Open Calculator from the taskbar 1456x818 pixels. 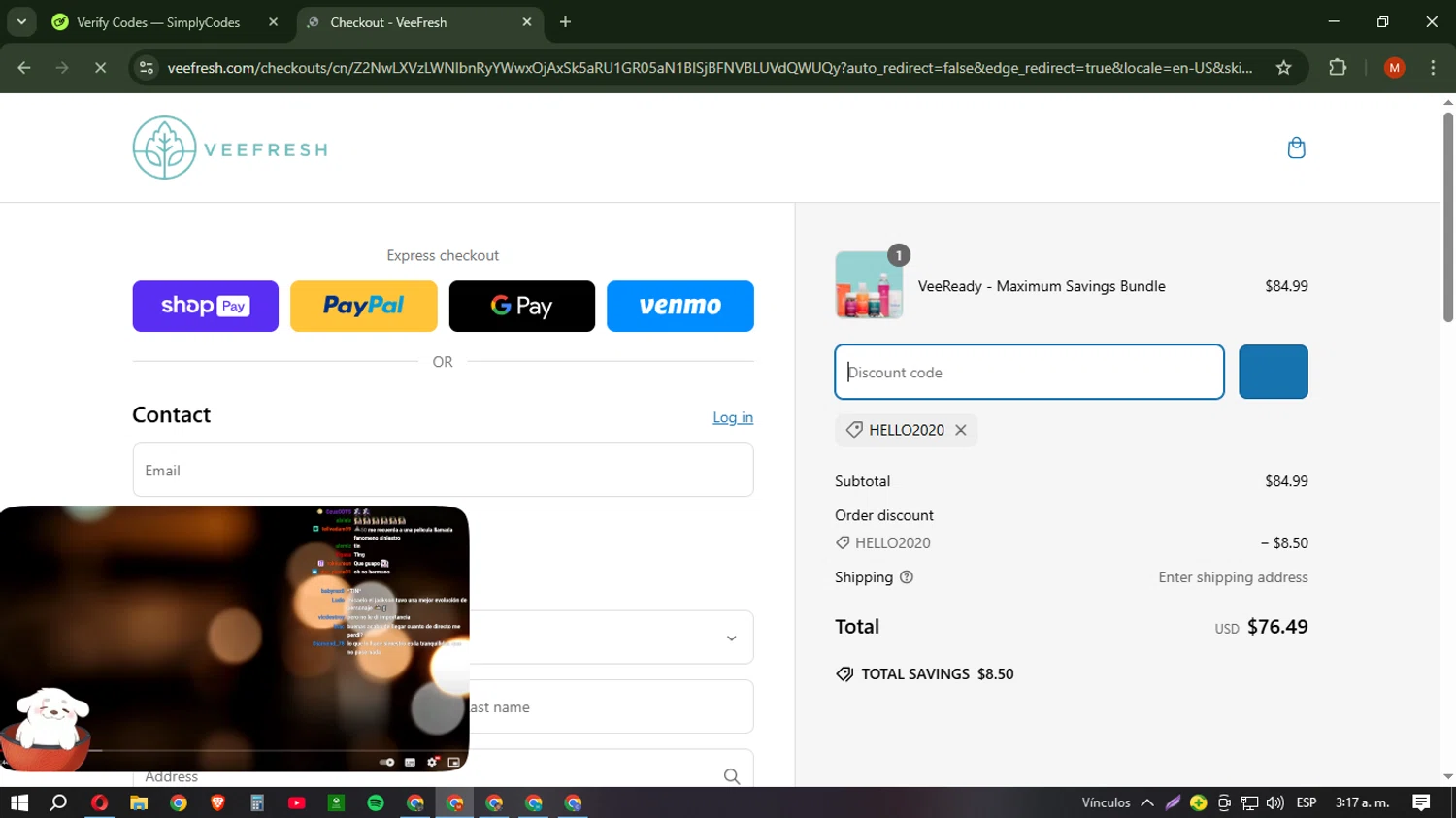257,802
